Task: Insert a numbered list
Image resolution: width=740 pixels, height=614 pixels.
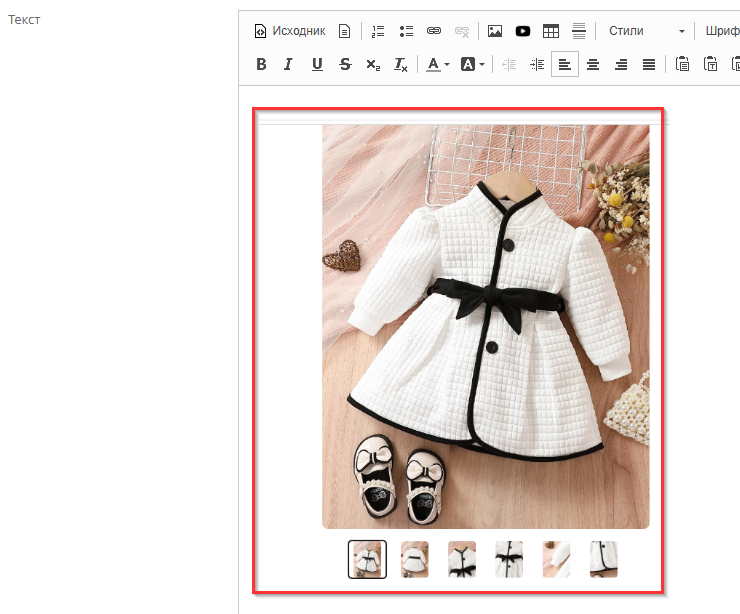Action: tap(378, 31)
